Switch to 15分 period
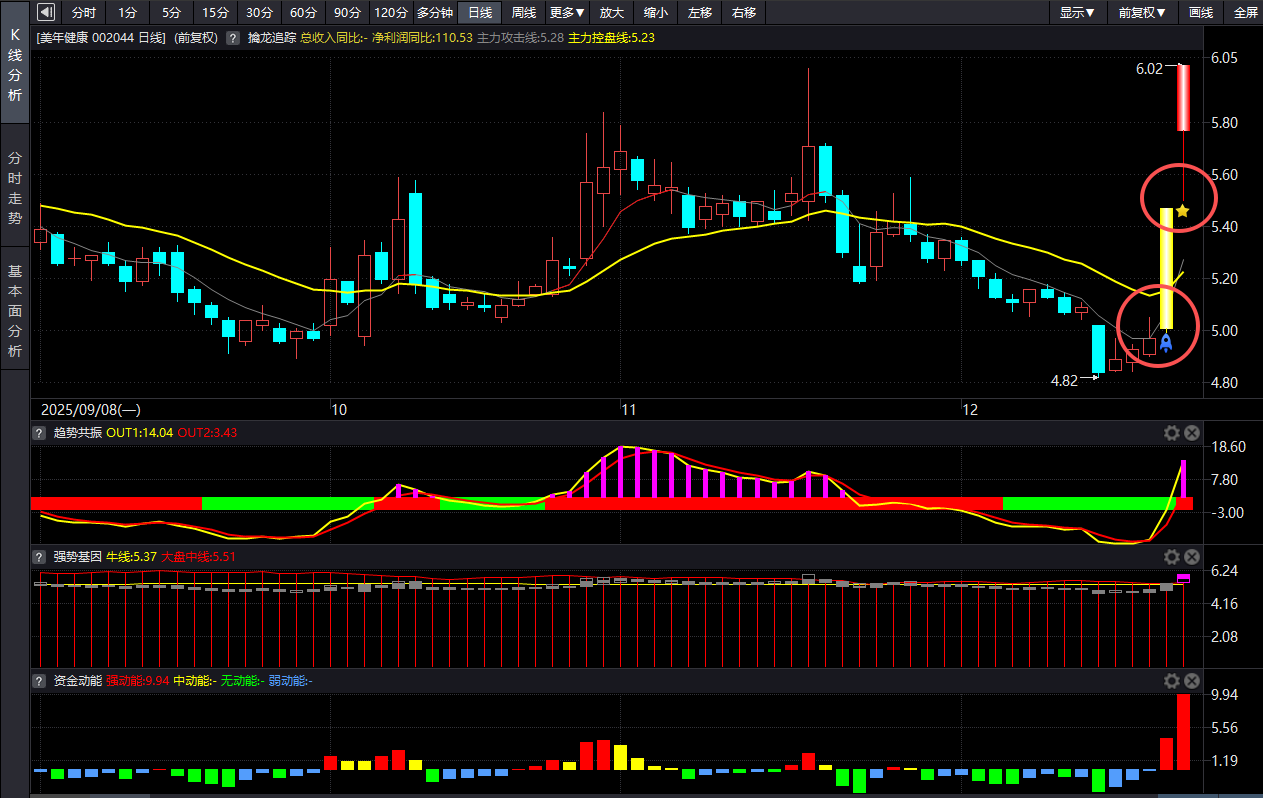The width and height of the screenshot is (1263, 798). tap(214, 12)
